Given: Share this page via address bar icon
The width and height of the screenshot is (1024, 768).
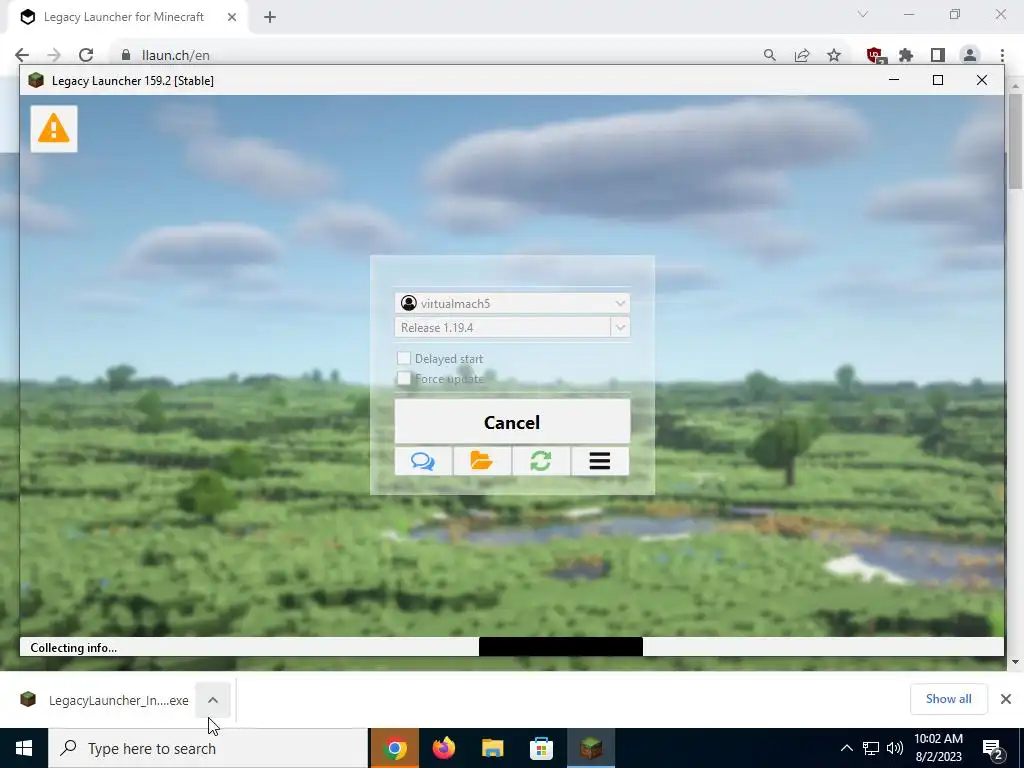Looking at the screenshot, I should click(802, 55).
